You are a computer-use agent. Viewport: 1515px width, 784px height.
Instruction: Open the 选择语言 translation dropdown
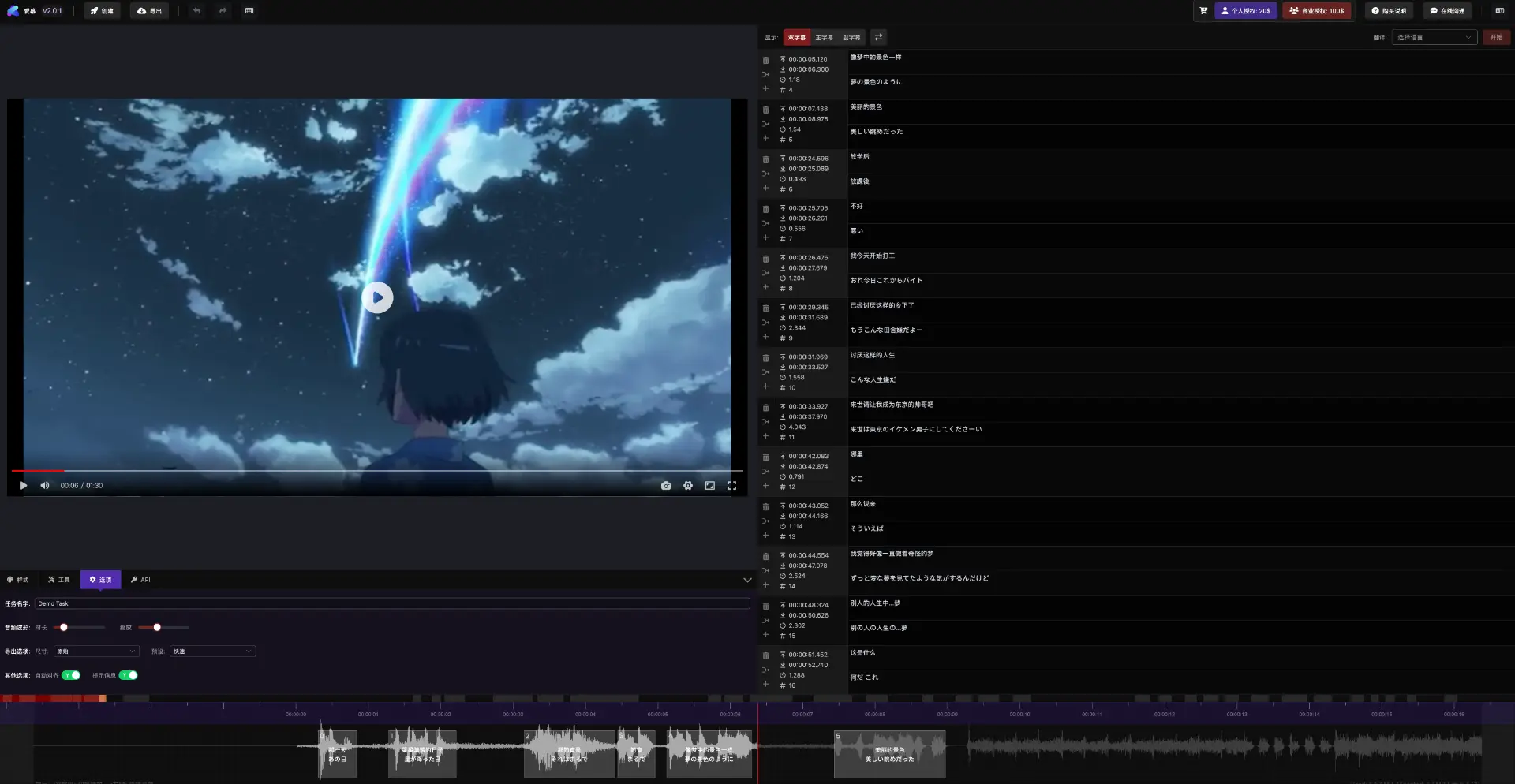(x=1433, y=37)
